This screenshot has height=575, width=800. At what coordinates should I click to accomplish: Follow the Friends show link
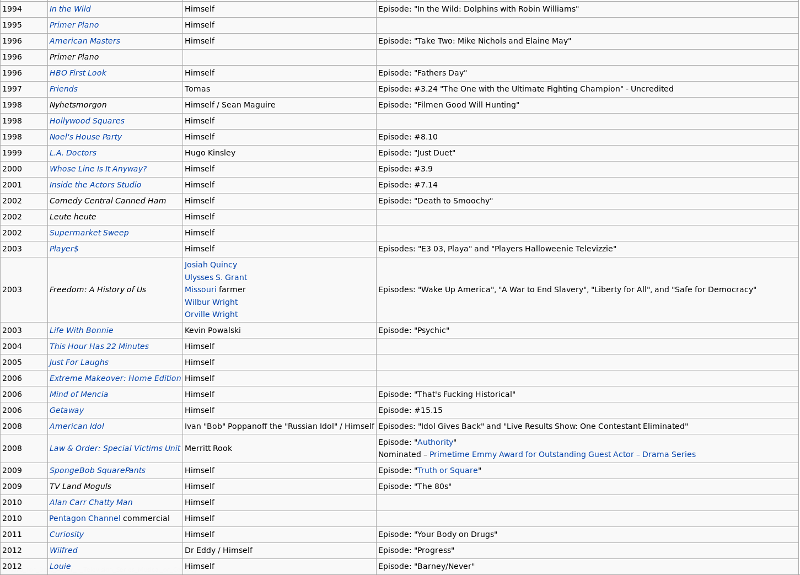[63, 89]
